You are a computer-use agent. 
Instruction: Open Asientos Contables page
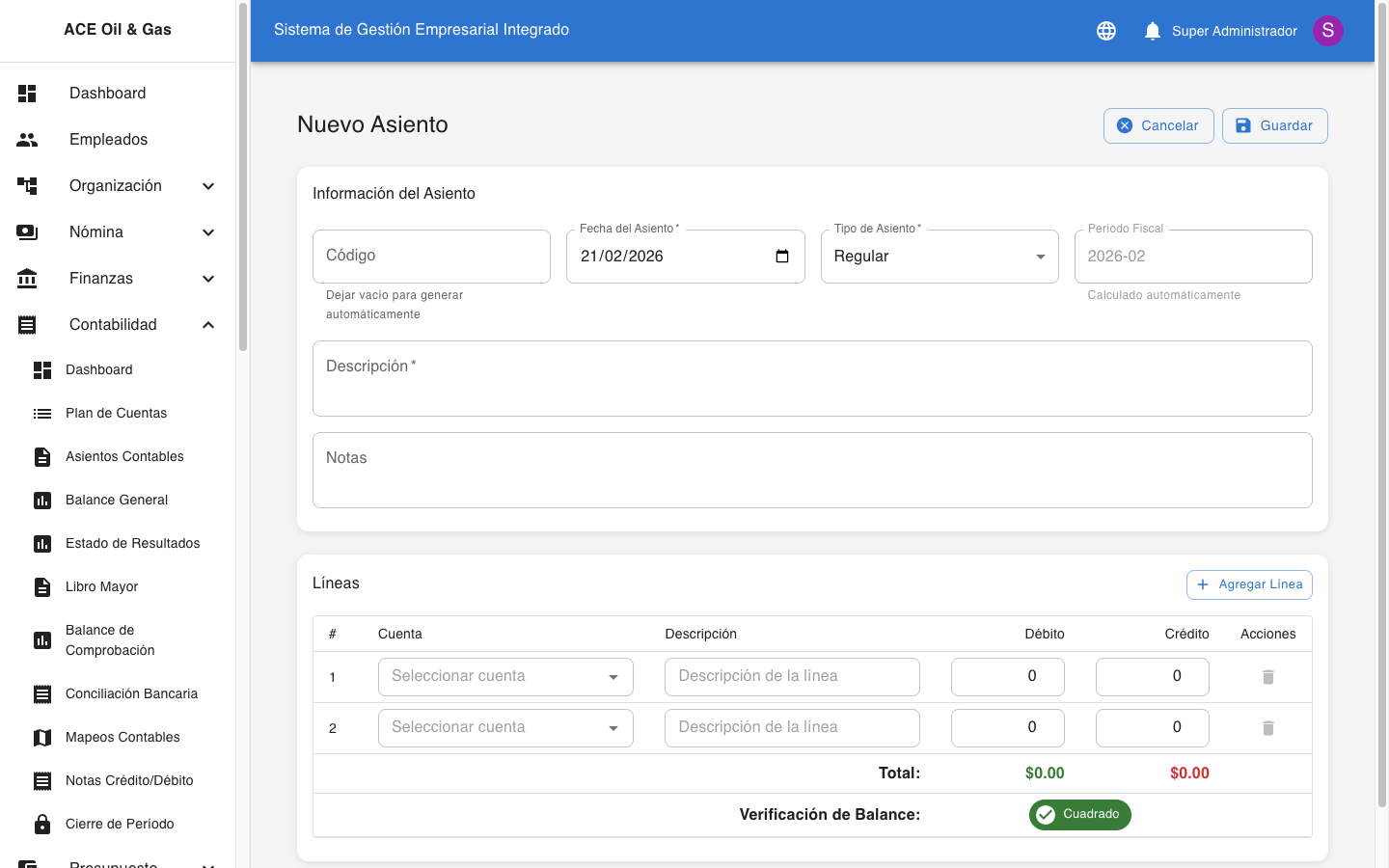pos(124,456)
